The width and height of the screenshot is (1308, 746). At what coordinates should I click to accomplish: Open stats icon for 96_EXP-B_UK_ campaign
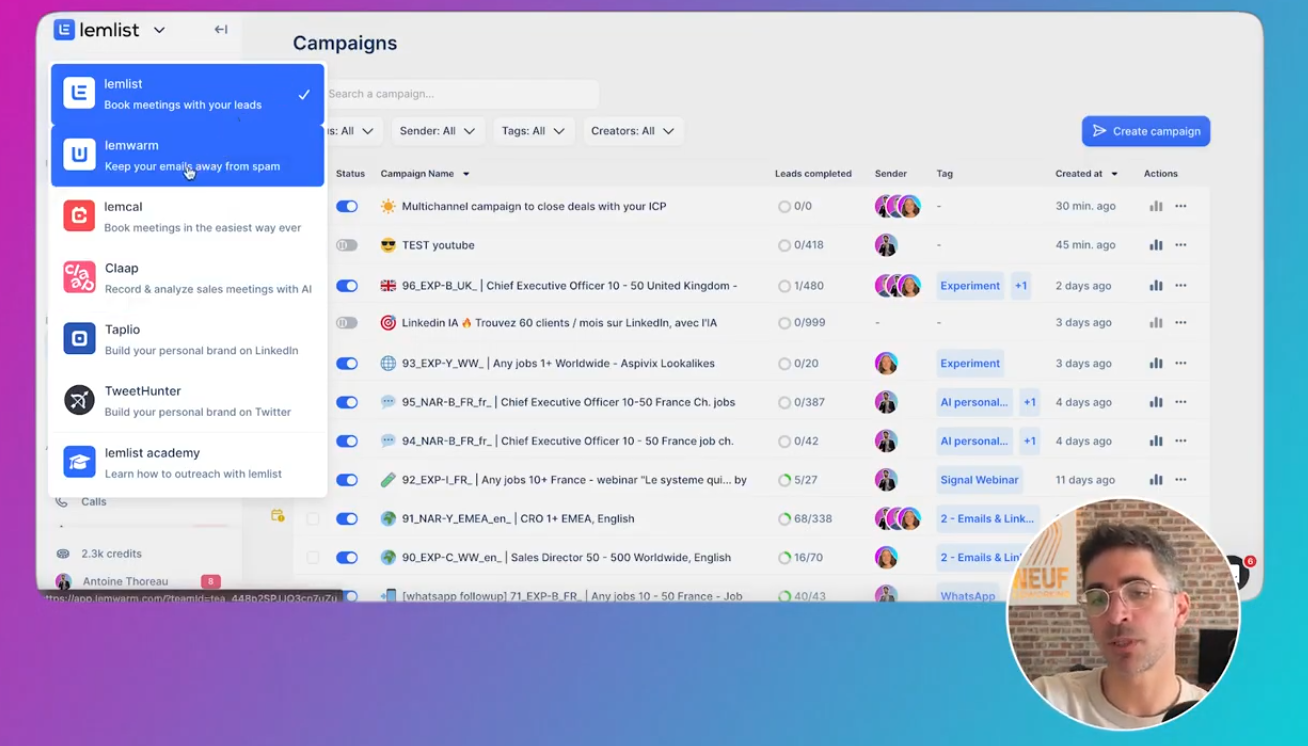click(x=1156, y=285)
